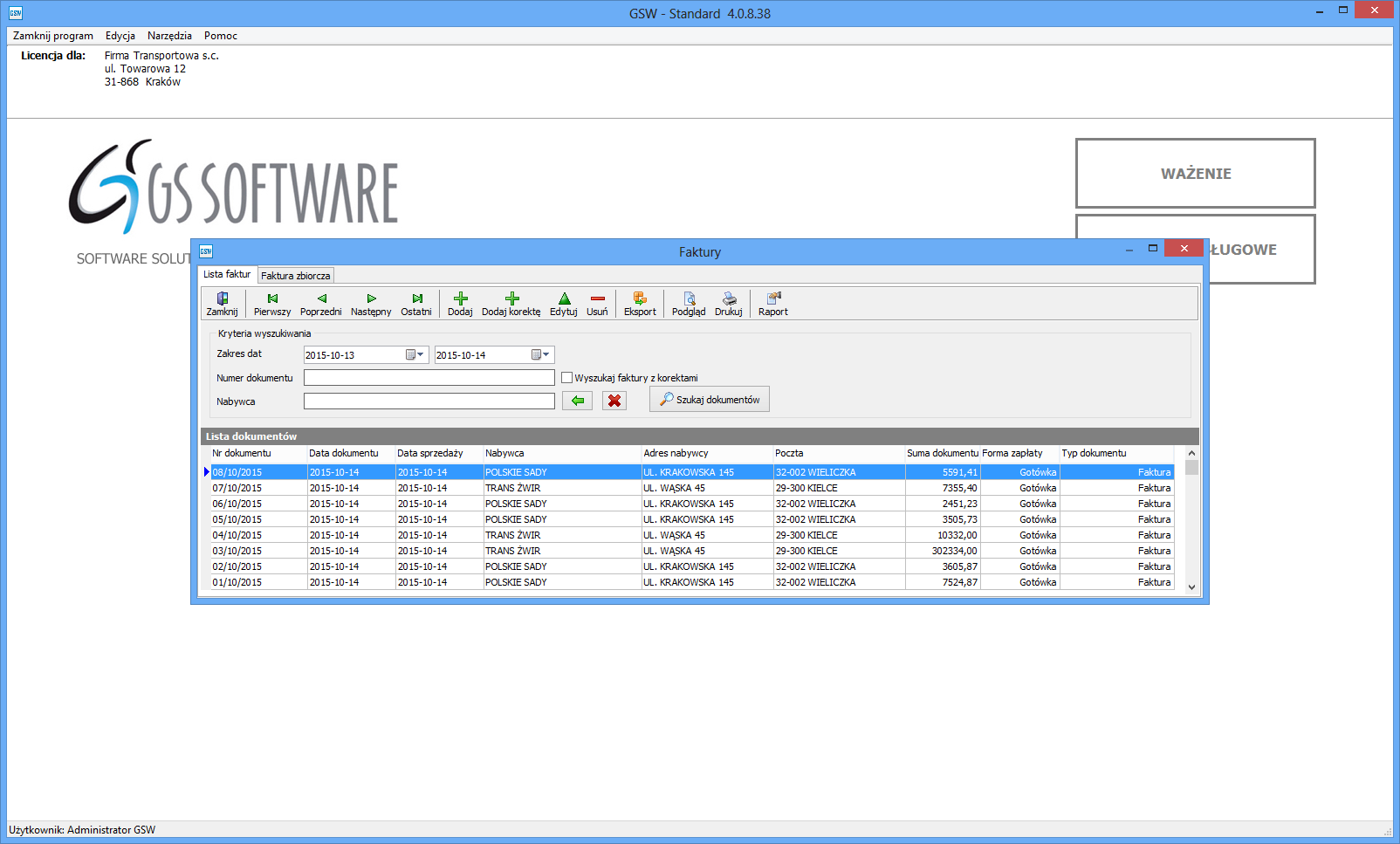Jump to last record with Ostatni
The height and width of the screenshot is (844, 1400).
click(416, 304)
